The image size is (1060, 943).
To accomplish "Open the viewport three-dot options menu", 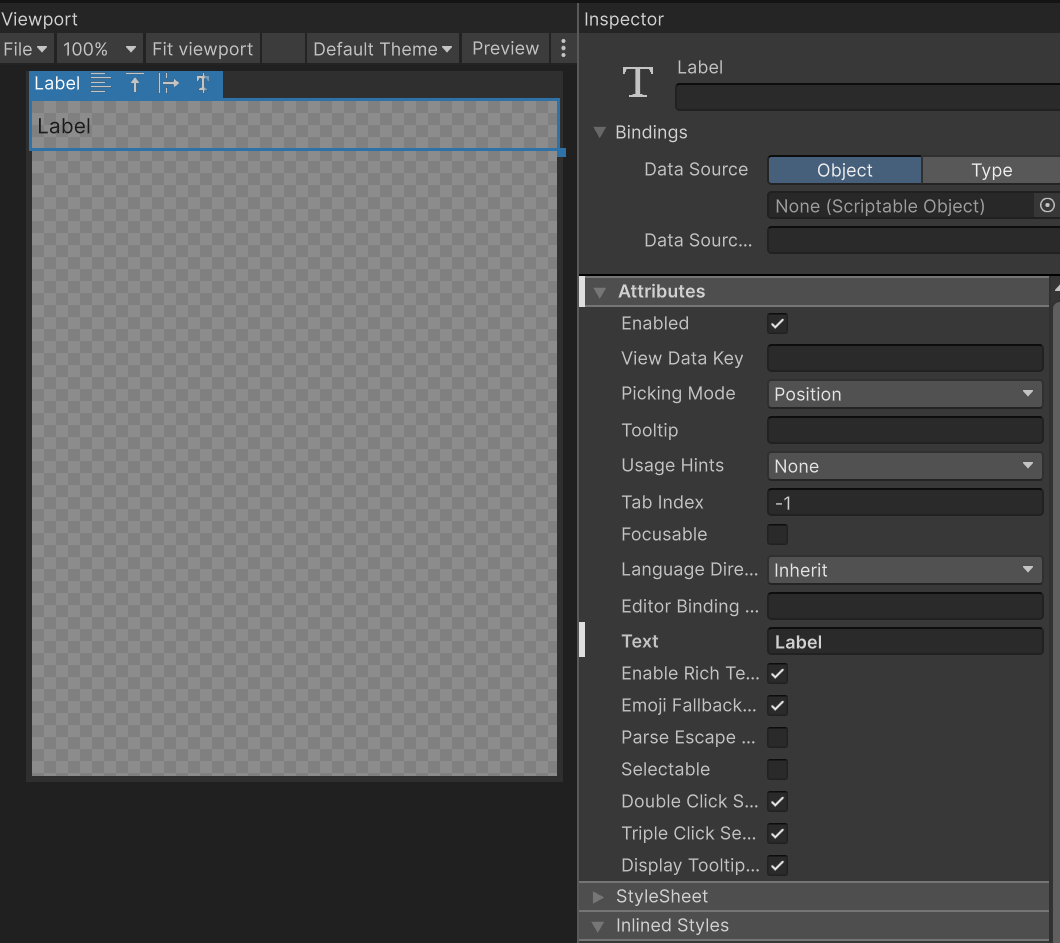I will pyautogui.click(x=563, y=48).
